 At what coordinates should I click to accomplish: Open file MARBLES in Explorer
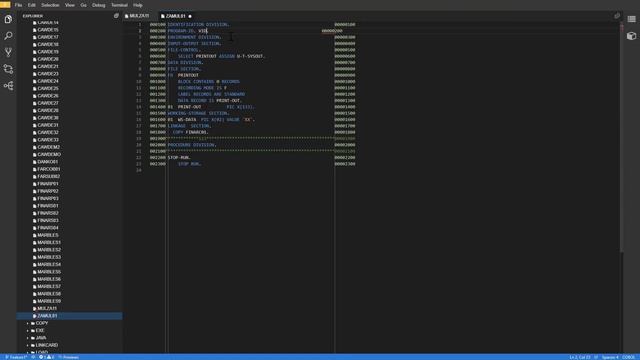[48, 236]
